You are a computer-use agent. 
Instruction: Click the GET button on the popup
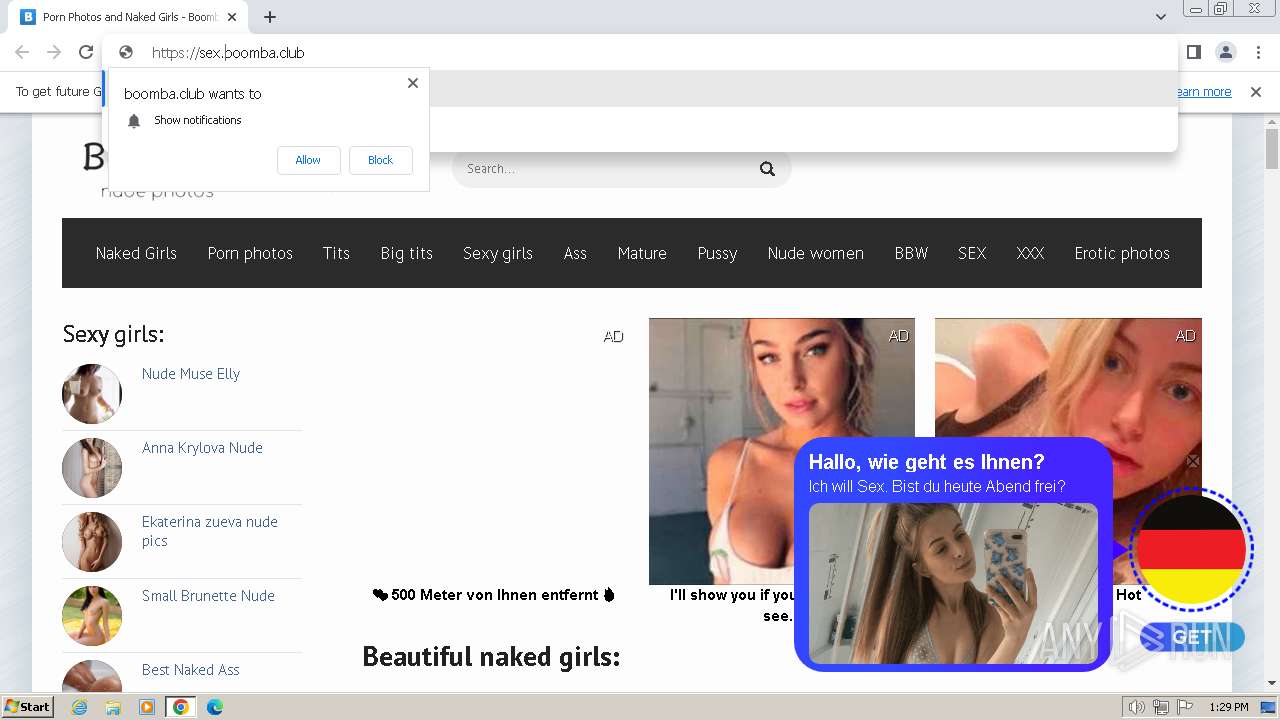pyautogui.click(x=1192, y=637)
